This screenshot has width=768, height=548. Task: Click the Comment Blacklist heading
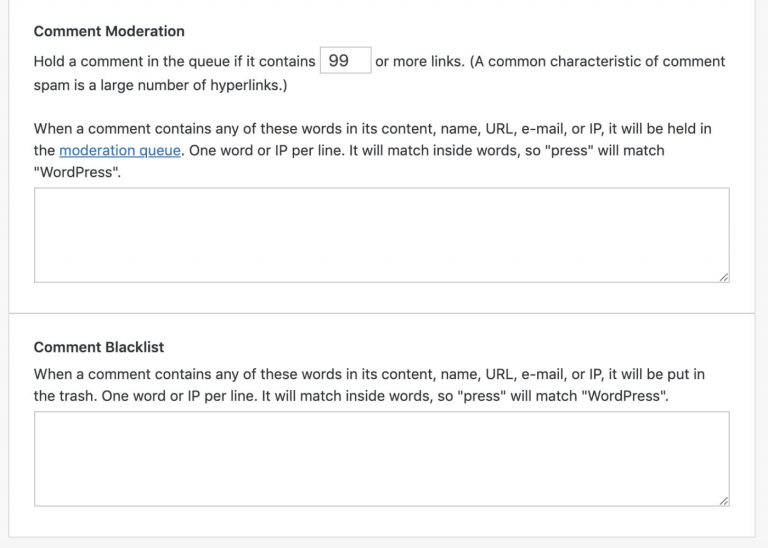tap(99, 347)
